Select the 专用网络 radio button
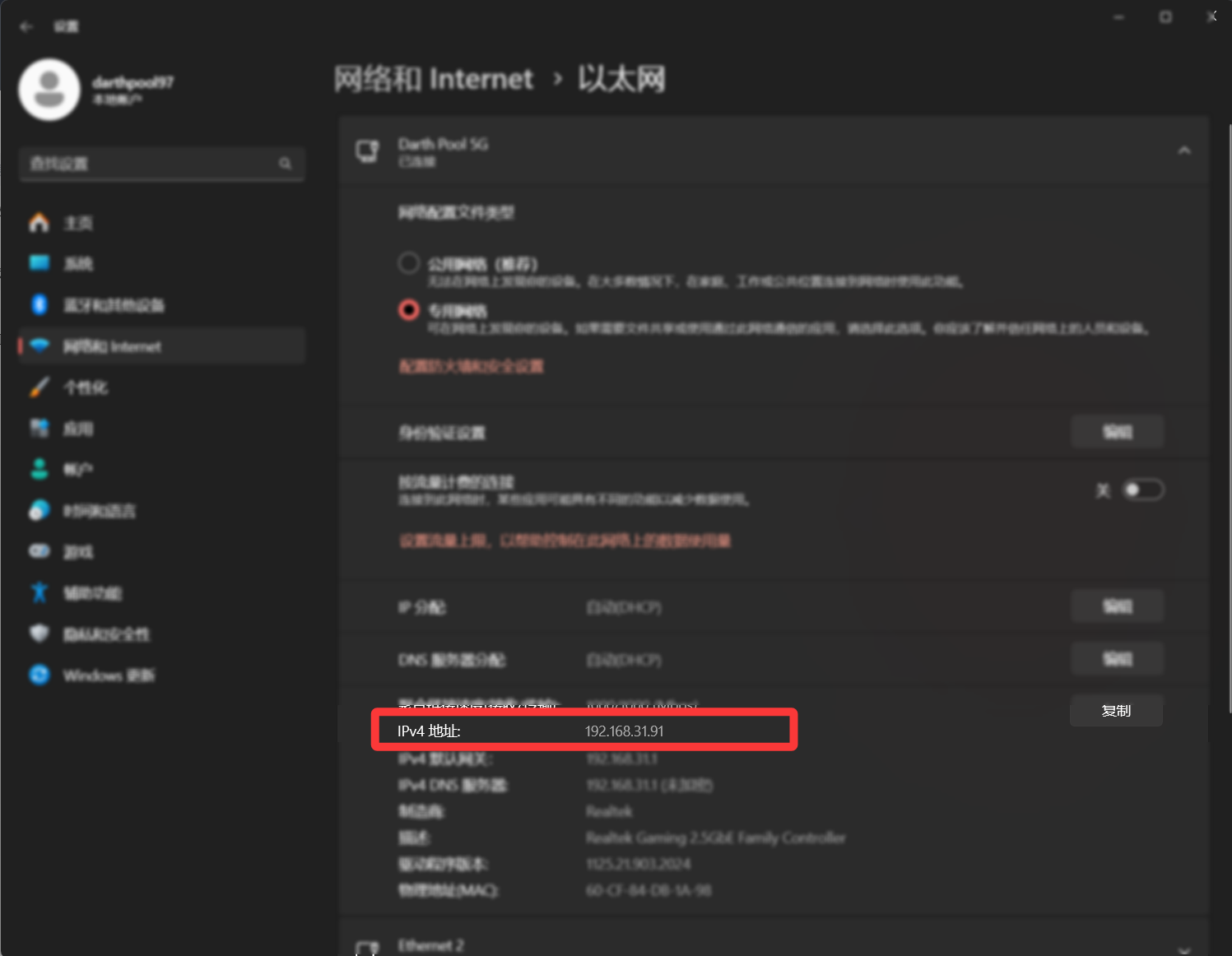Viewport: 1232px width, 956px height. pos(409,310)
